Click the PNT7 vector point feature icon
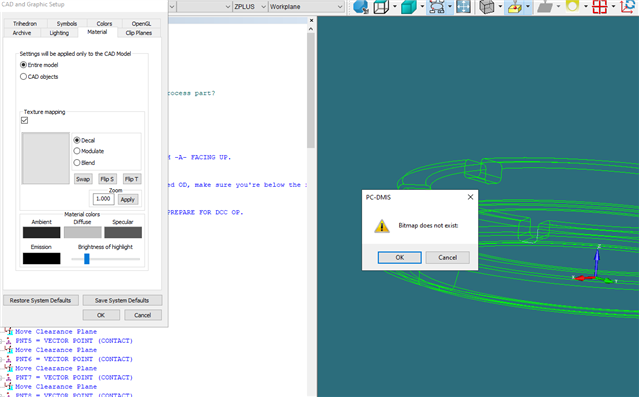Viewport: 639px width, 397px height. pyautogui.click(x=8, y=377)
